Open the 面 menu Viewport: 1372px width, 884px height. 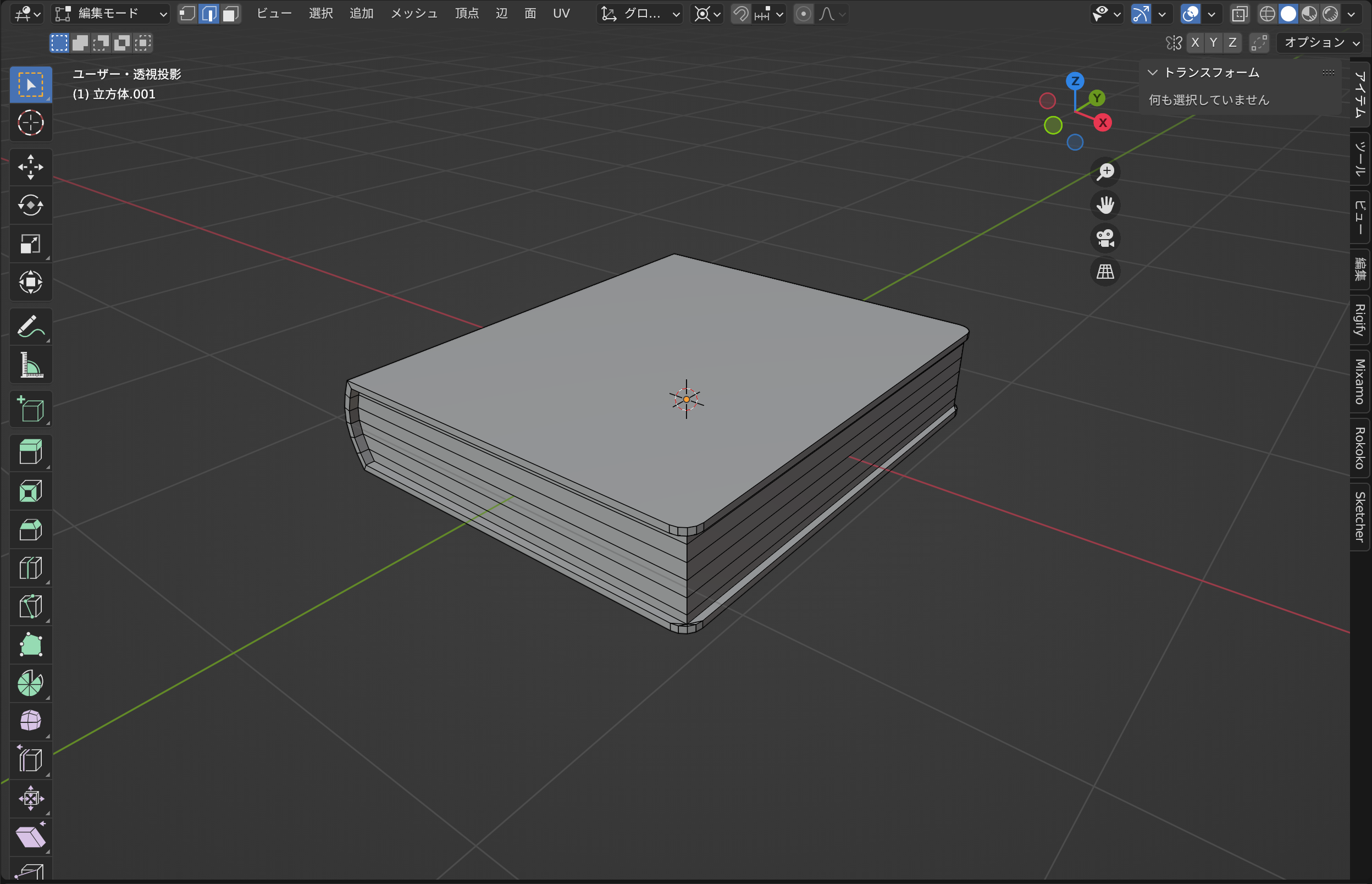point(530,14)
